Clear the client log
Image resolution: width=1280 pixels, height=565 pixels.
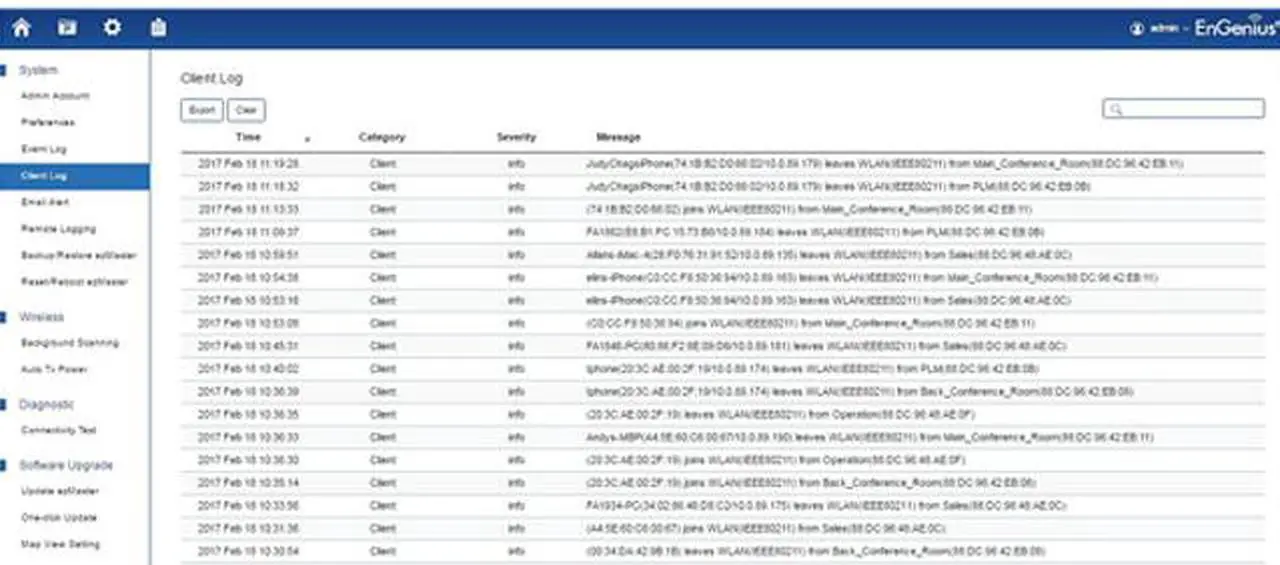tap(246, 110)
